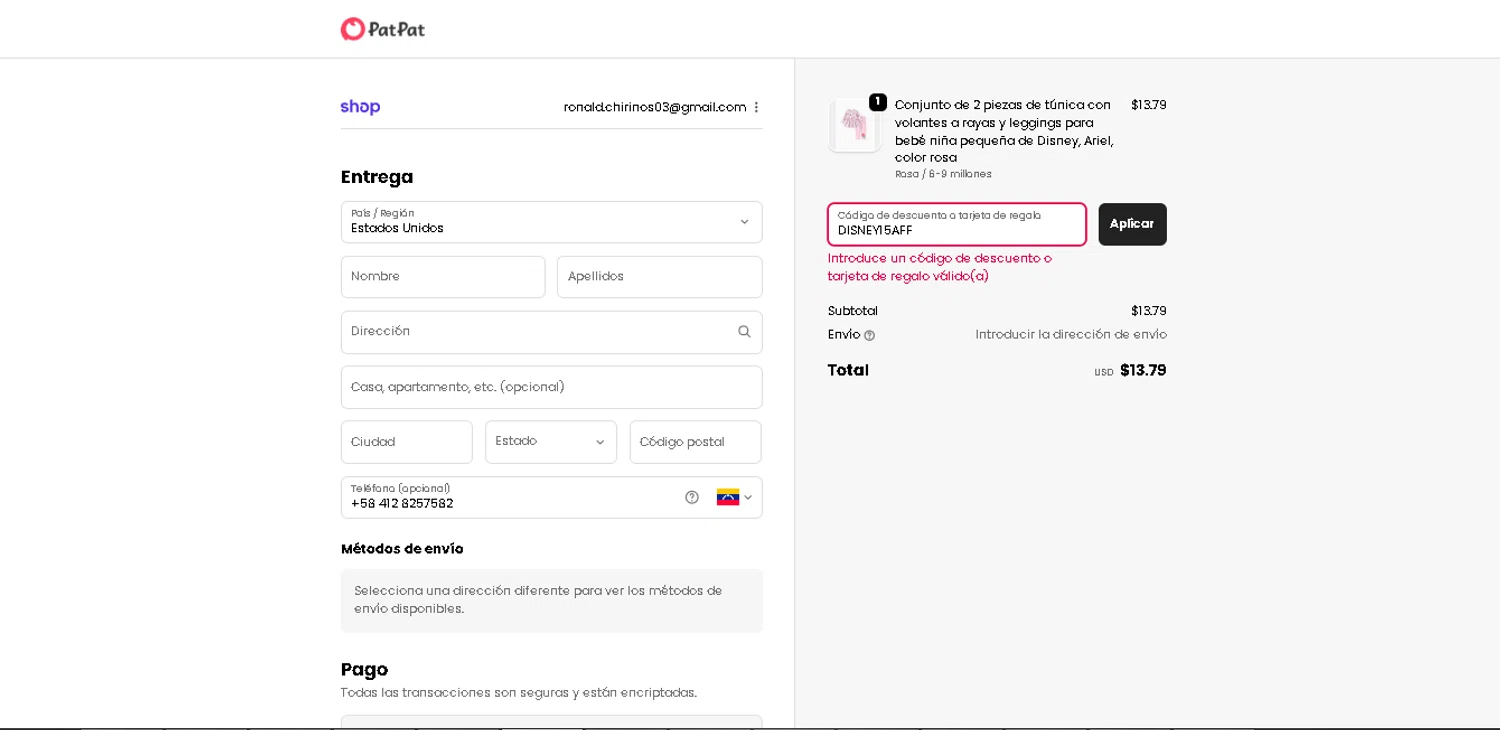Click into the Dirección field

click(551, 332)
